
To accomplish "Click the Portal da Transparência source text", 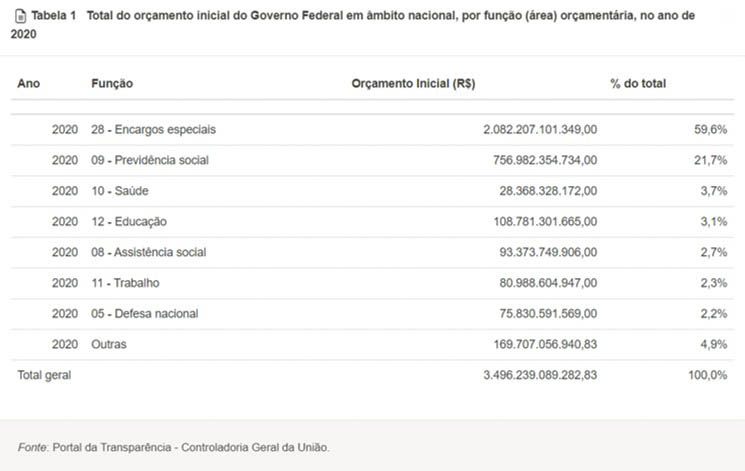I will pyautogui.click(x=112, y=448).
